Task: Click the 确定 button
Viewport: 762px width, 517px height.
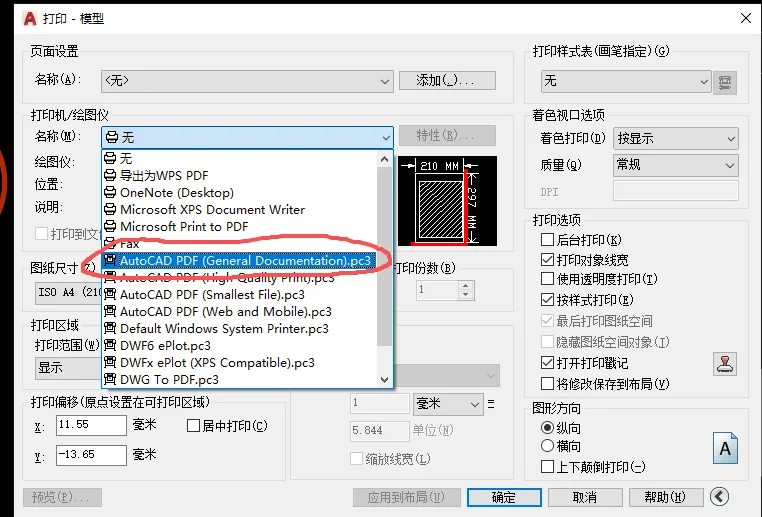Action: click(x=504, y=497)
